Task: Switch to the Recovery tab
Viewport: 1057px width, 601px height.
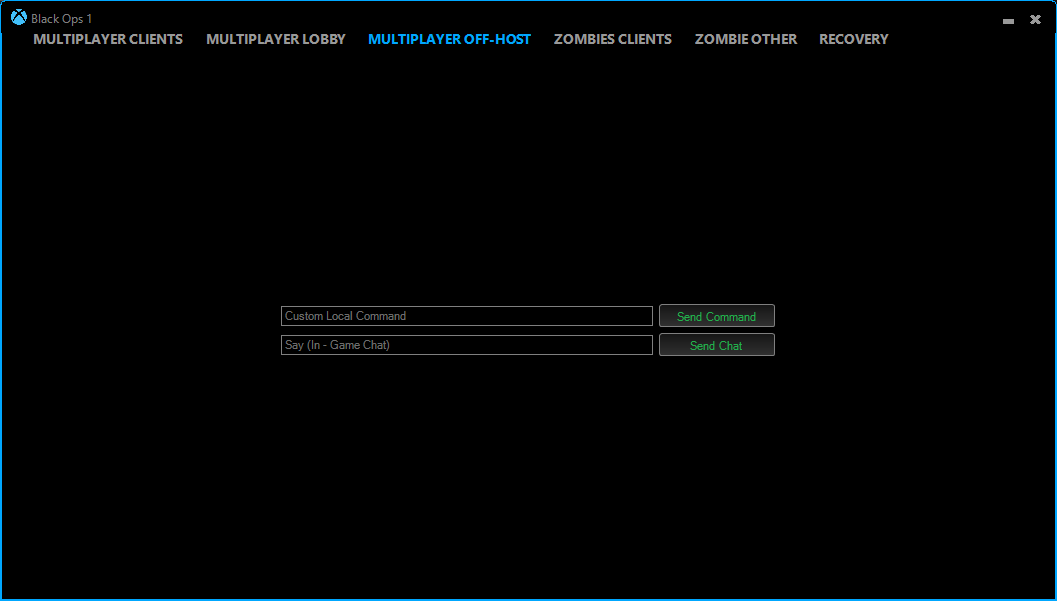Action: (x=853, y=39)
